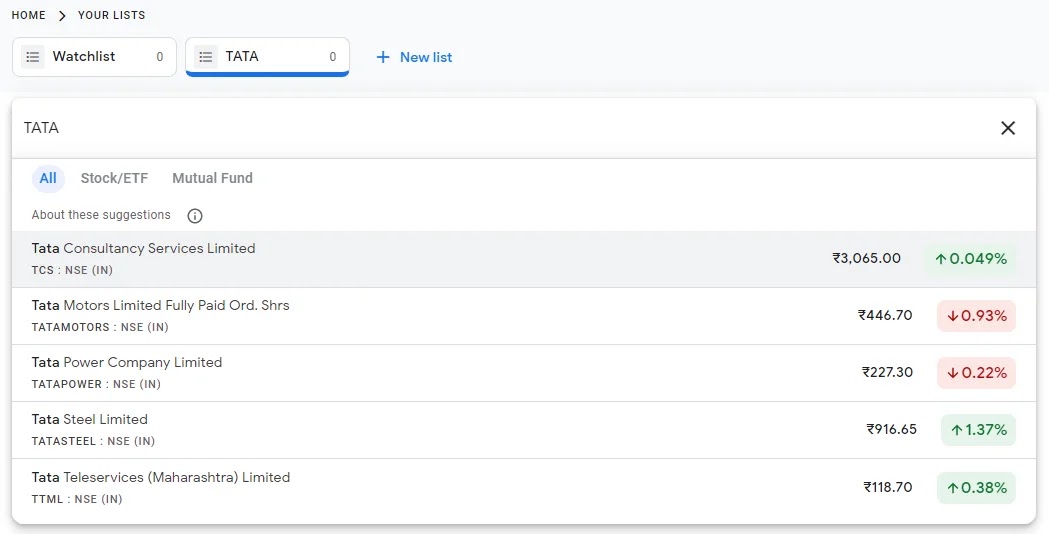Click the plus icon beside New list

coord(383,58)
